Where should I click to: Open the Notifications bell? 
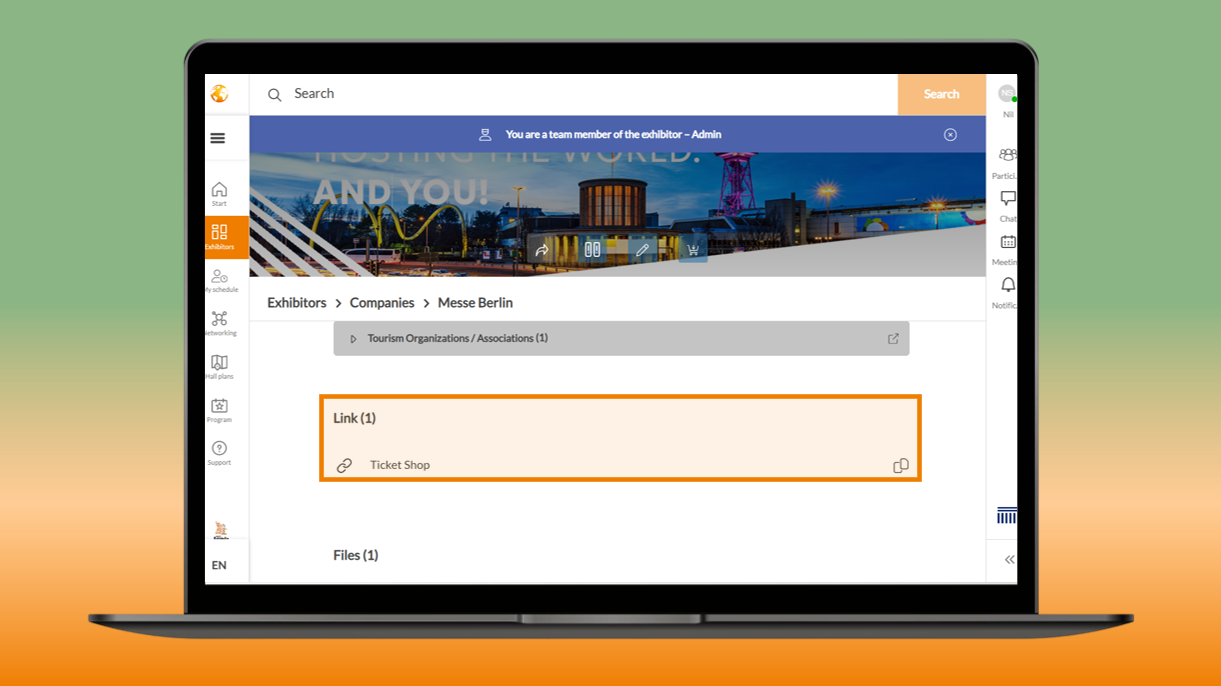pos(1007,292)
